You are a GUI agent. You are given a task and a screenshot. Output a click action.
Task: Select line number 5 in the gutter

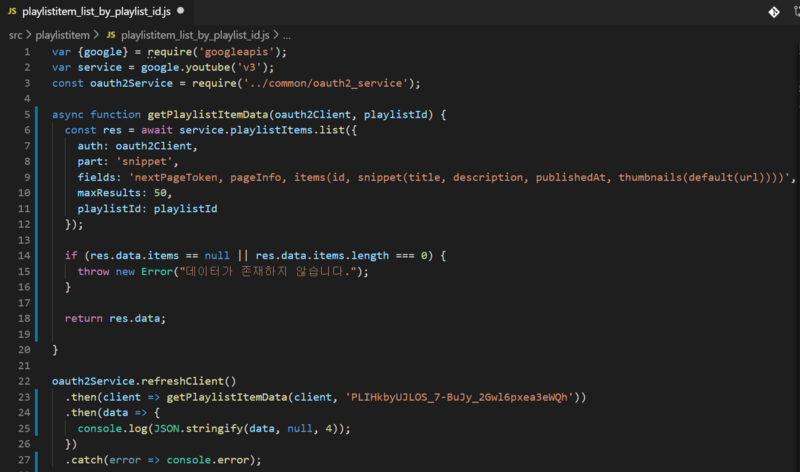27,115
